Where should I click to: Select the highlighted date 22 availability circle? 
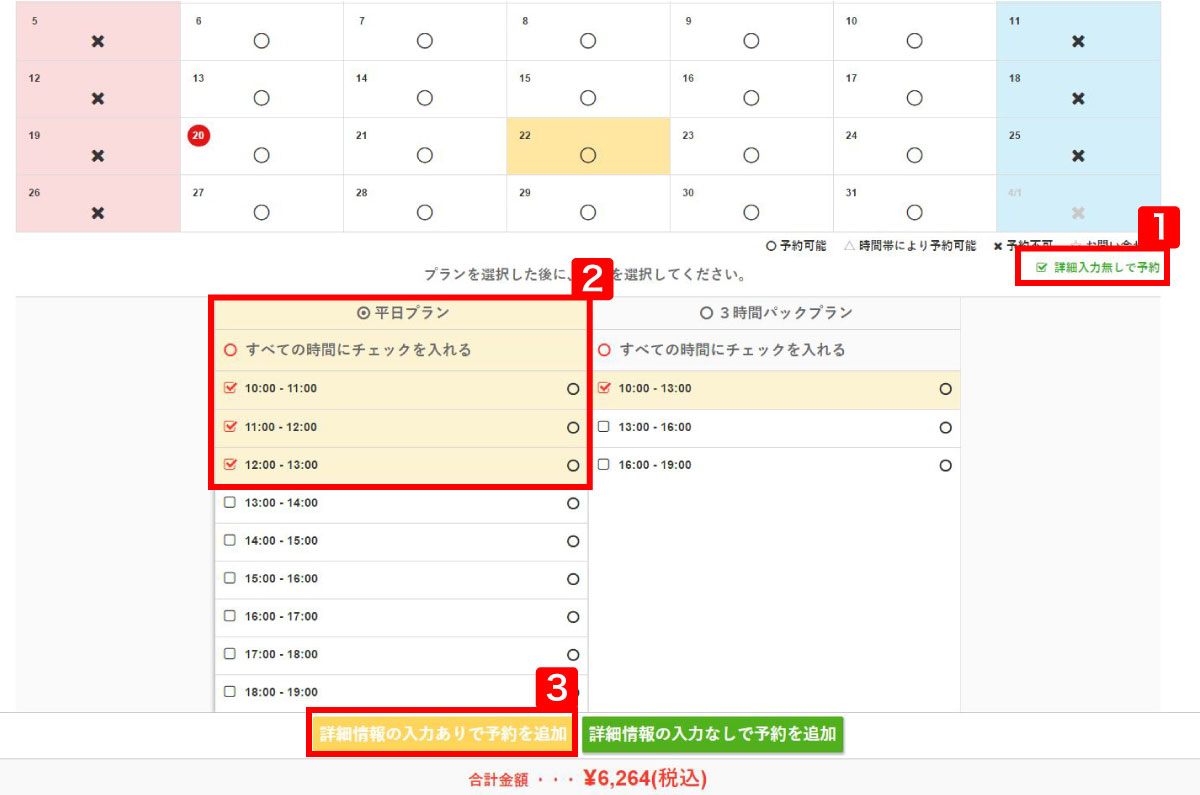point(588,155)
